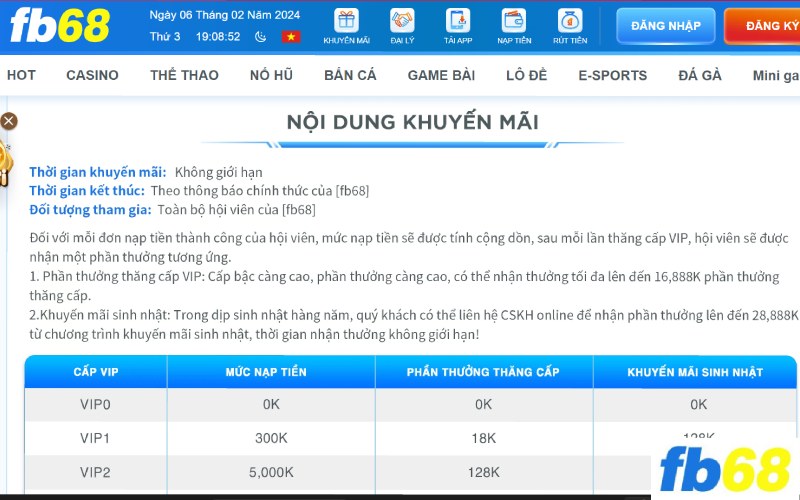
Task: Click the 'Không giới hạn' text
Action: (x=218, y=172)
